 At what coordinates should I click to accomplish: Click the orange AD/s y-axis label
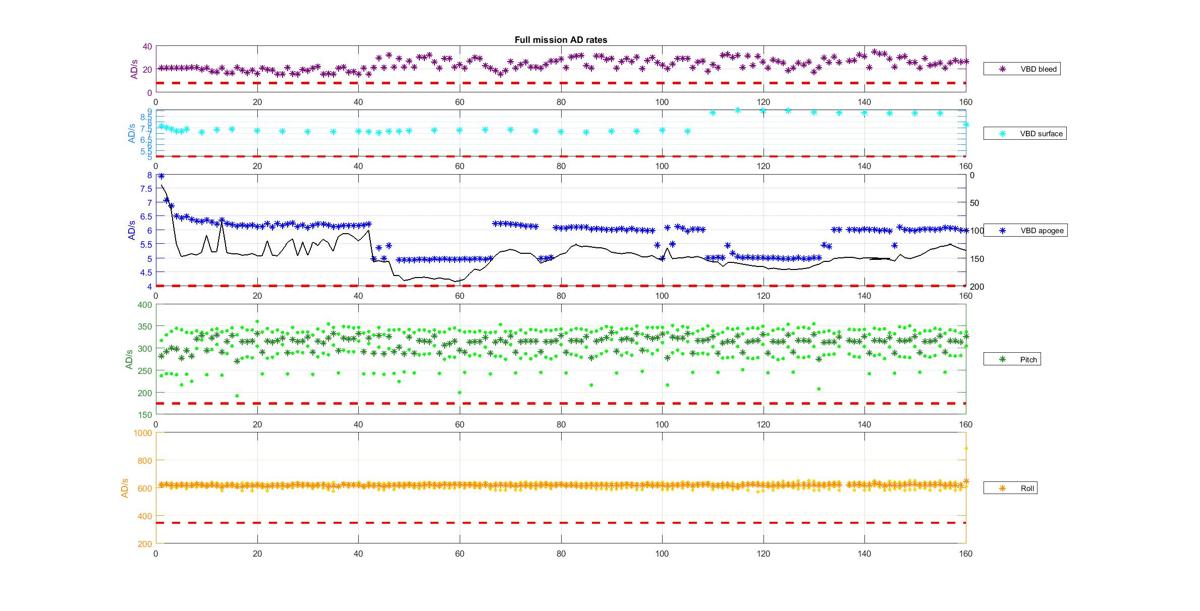point(125,488)
